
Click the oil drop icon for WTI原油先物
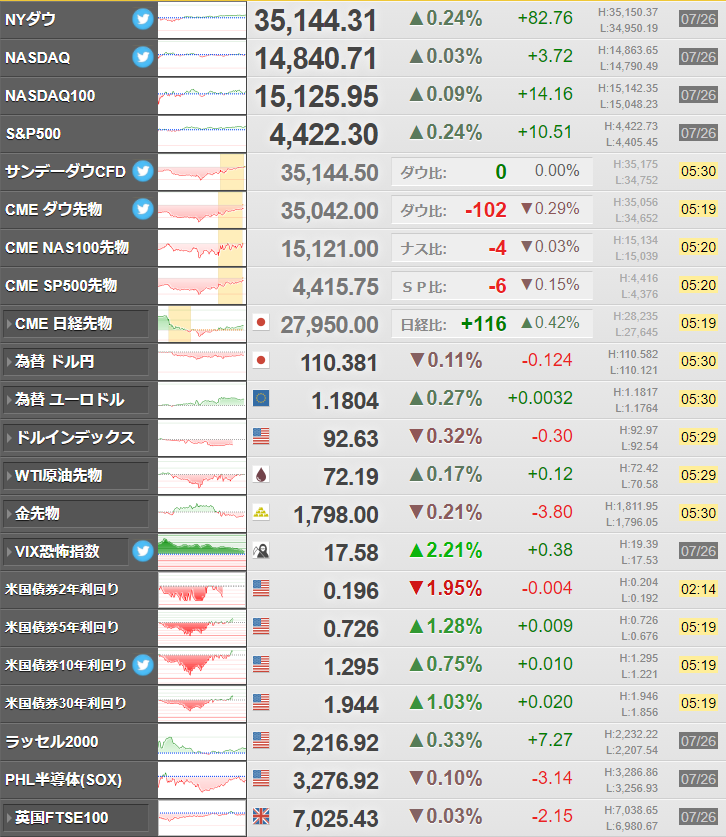click(x=261, y=474)
